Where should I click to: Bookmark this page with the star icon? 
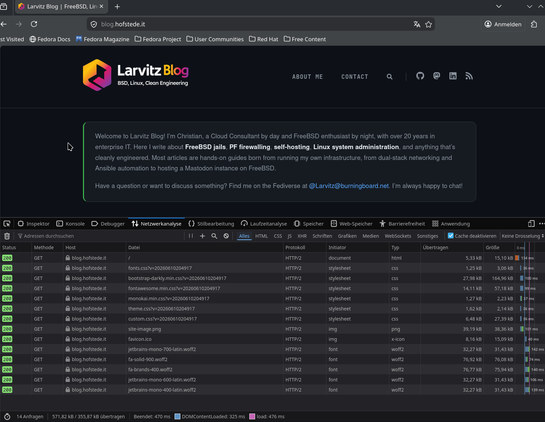click(x=429, y=24)
